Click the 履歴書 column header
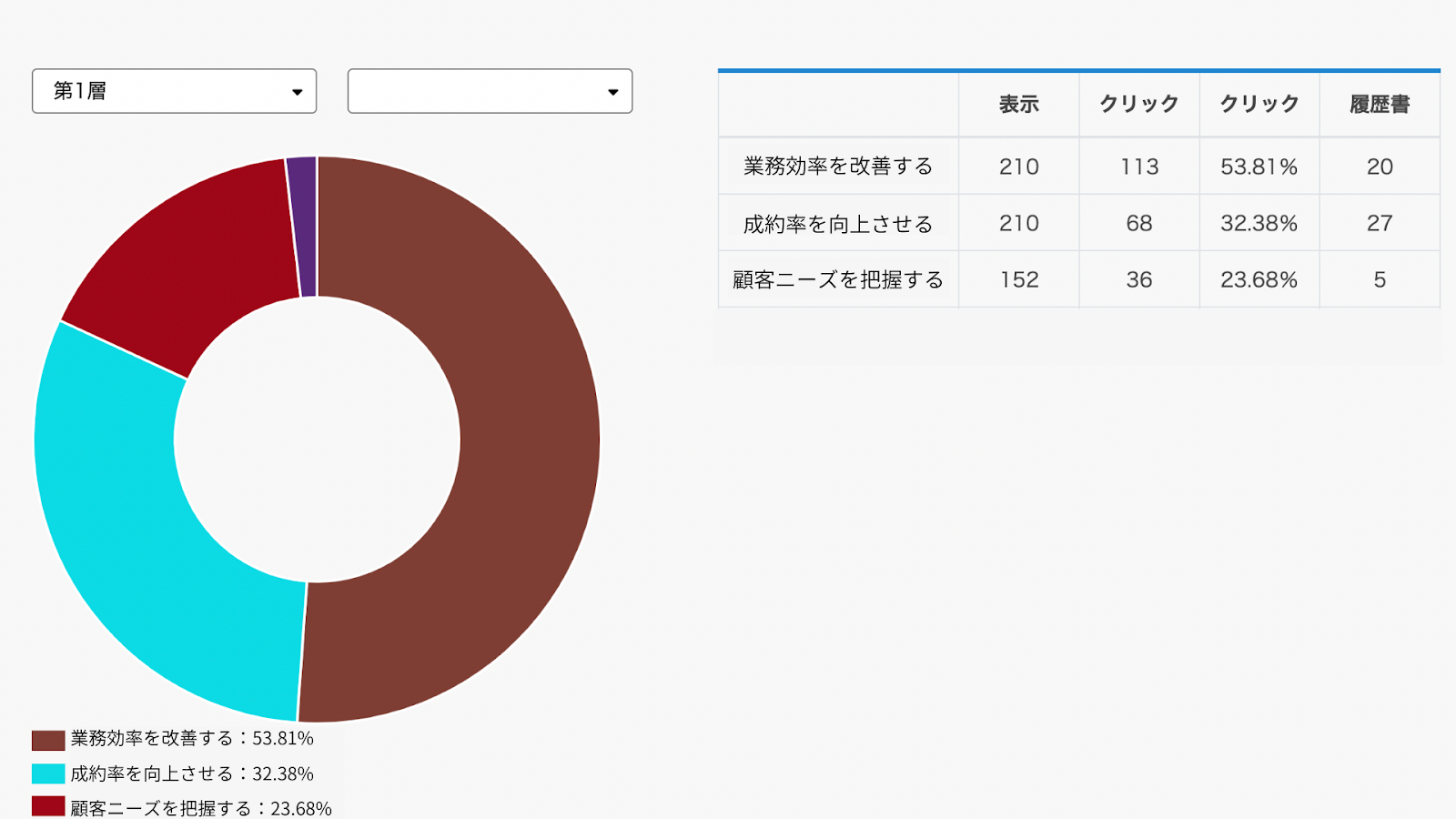Screen dimensions: 1456x819 pyautogui.click(x=1380, y=105)
